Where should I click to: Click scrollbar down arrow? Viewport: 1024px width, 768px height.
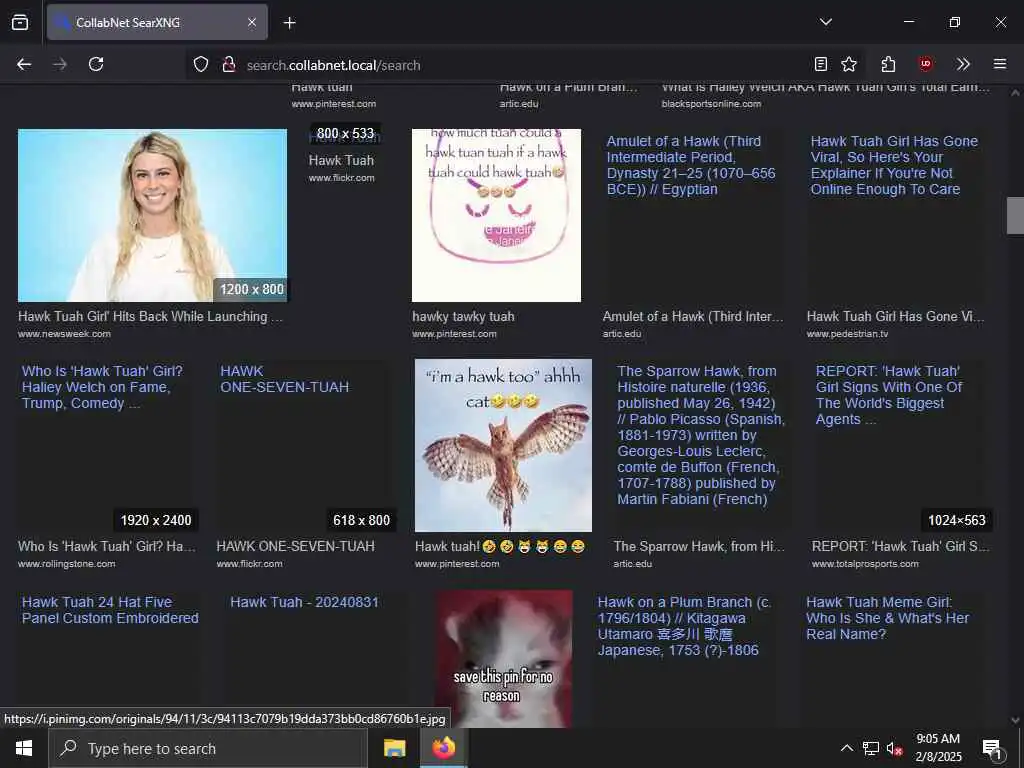(x=1015, y=720)
